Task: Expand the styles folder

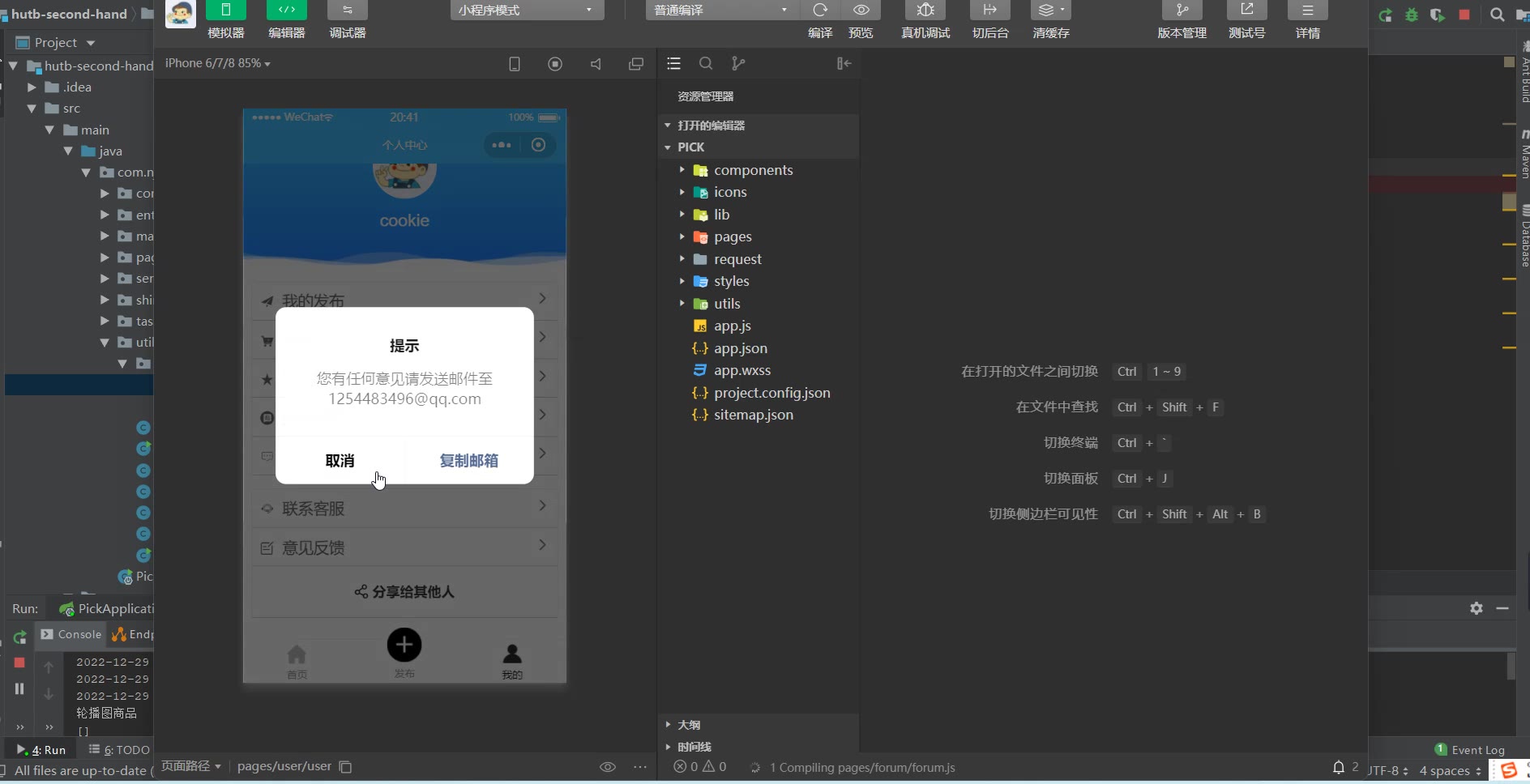Action: pos(759,281)
